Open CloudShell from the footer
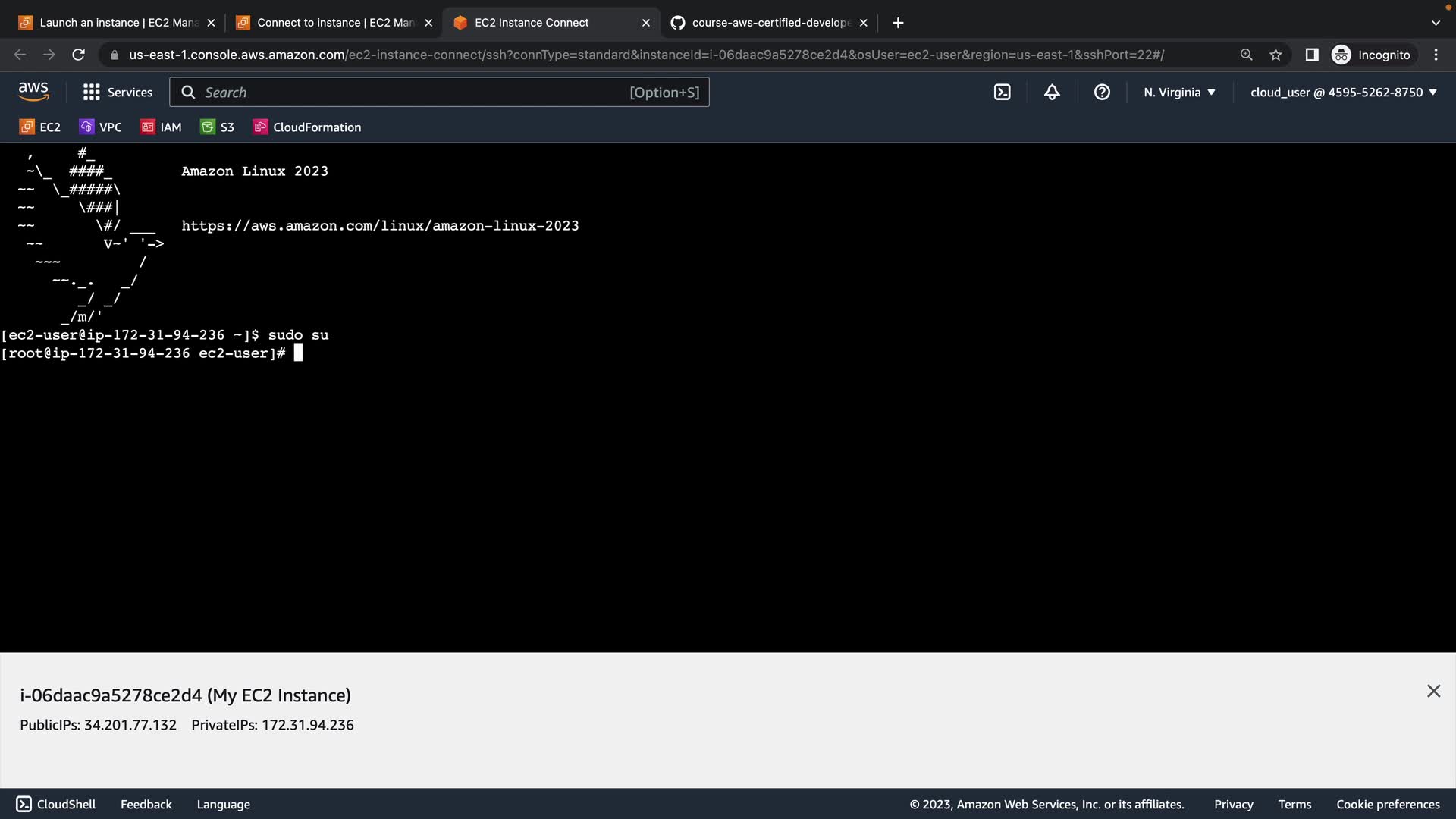Image resolution: width=1456 pixels, height=819 pixels. tap(56, 805)
